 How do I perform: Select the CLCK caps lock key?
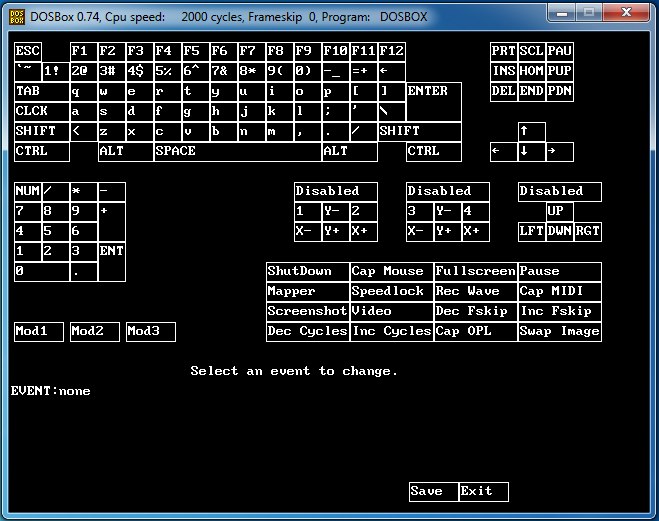click(42, 111)
